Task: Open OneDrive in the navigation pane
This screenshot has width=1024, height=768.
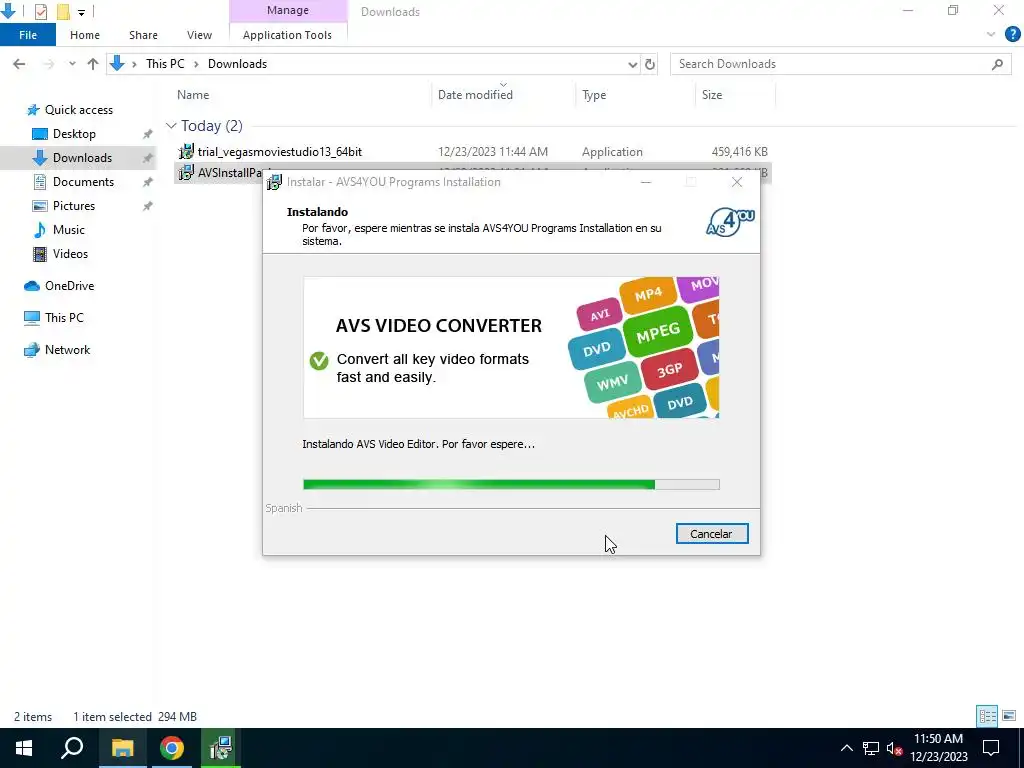Action: 69,286
